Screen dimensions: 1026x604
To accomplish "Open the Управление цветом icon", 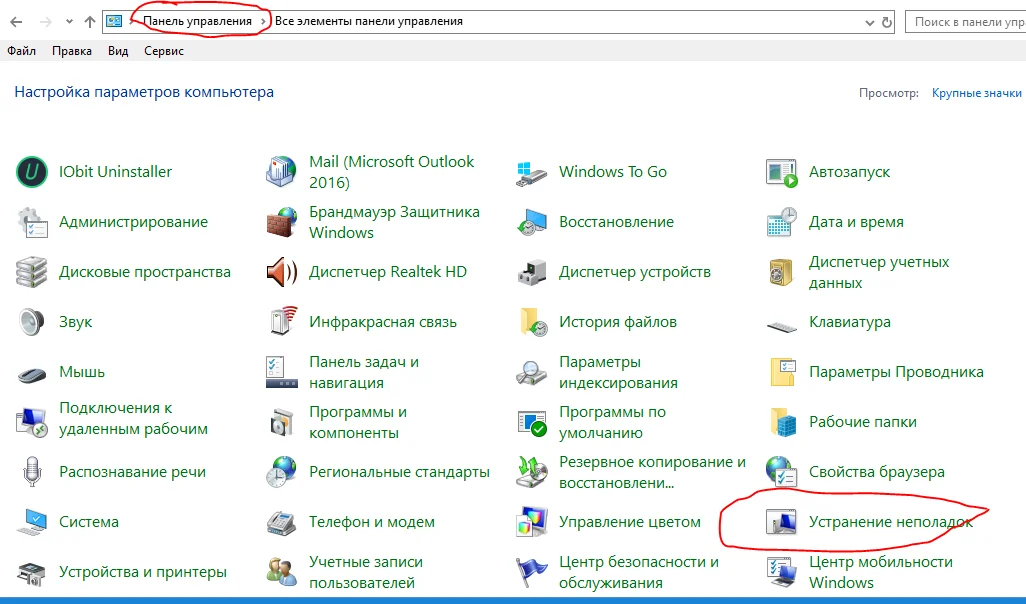I will click(x=531, y=522).
